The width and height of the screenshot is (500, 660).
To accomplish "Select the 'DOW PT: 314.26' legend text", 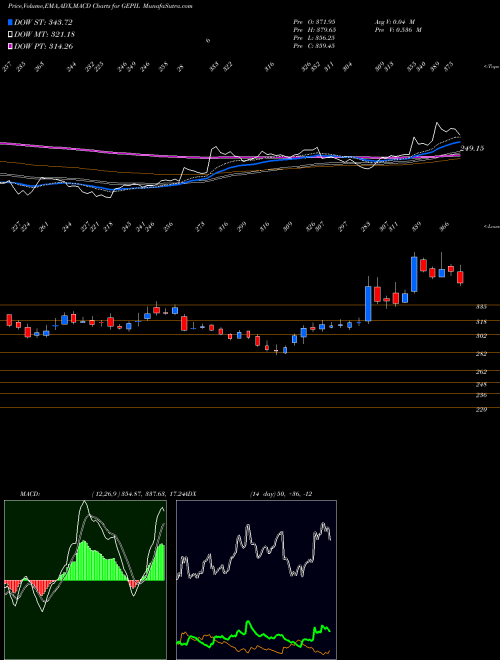I will click(x=44, y=46).
